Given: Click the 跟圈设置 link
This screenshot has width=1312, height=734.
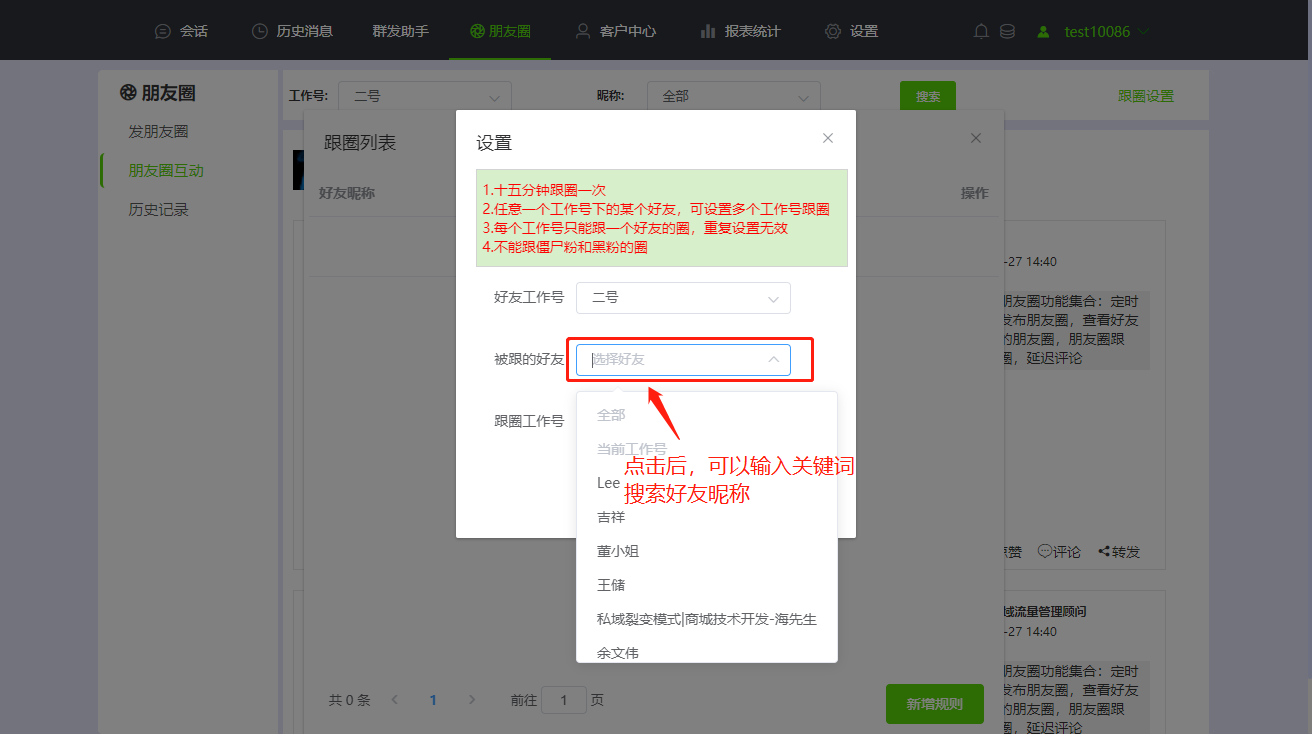Looking at the screenshot, I should (1146, 96).
